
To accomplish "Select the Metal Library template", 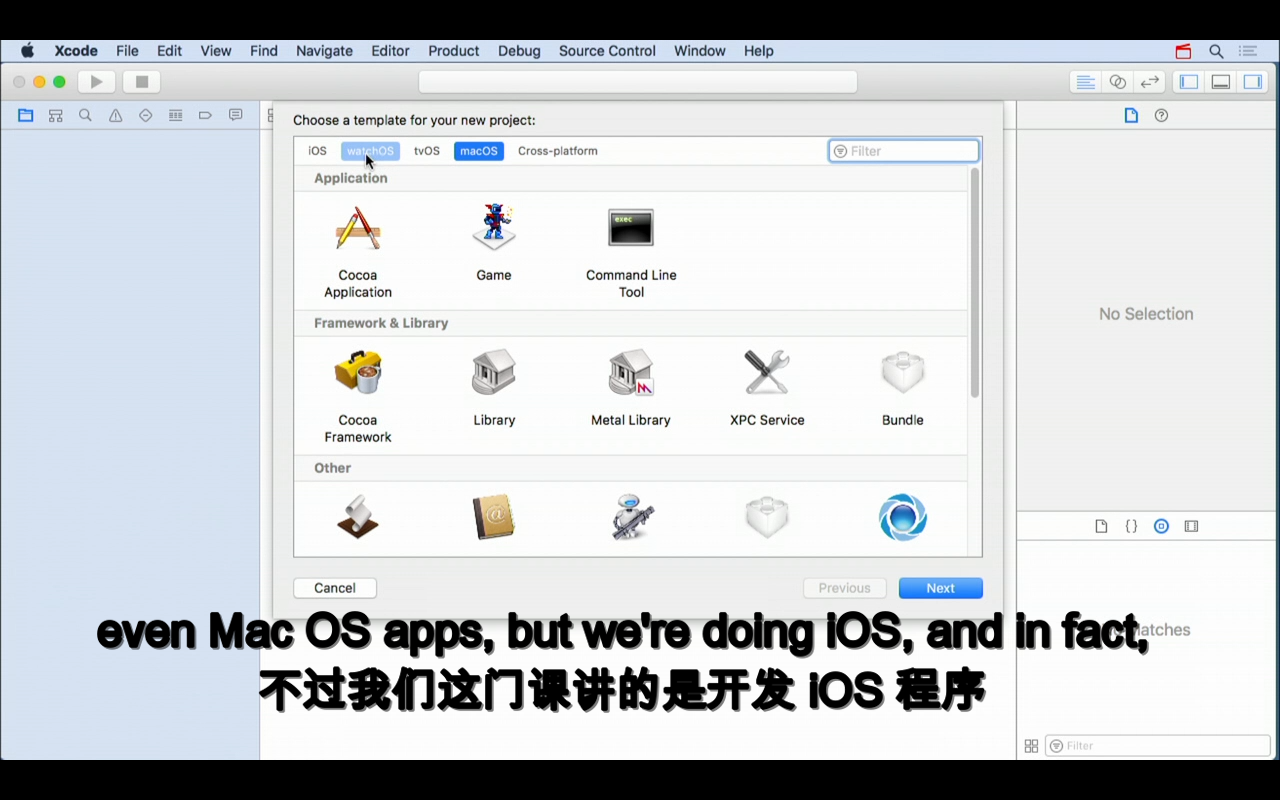I will 631,388.
